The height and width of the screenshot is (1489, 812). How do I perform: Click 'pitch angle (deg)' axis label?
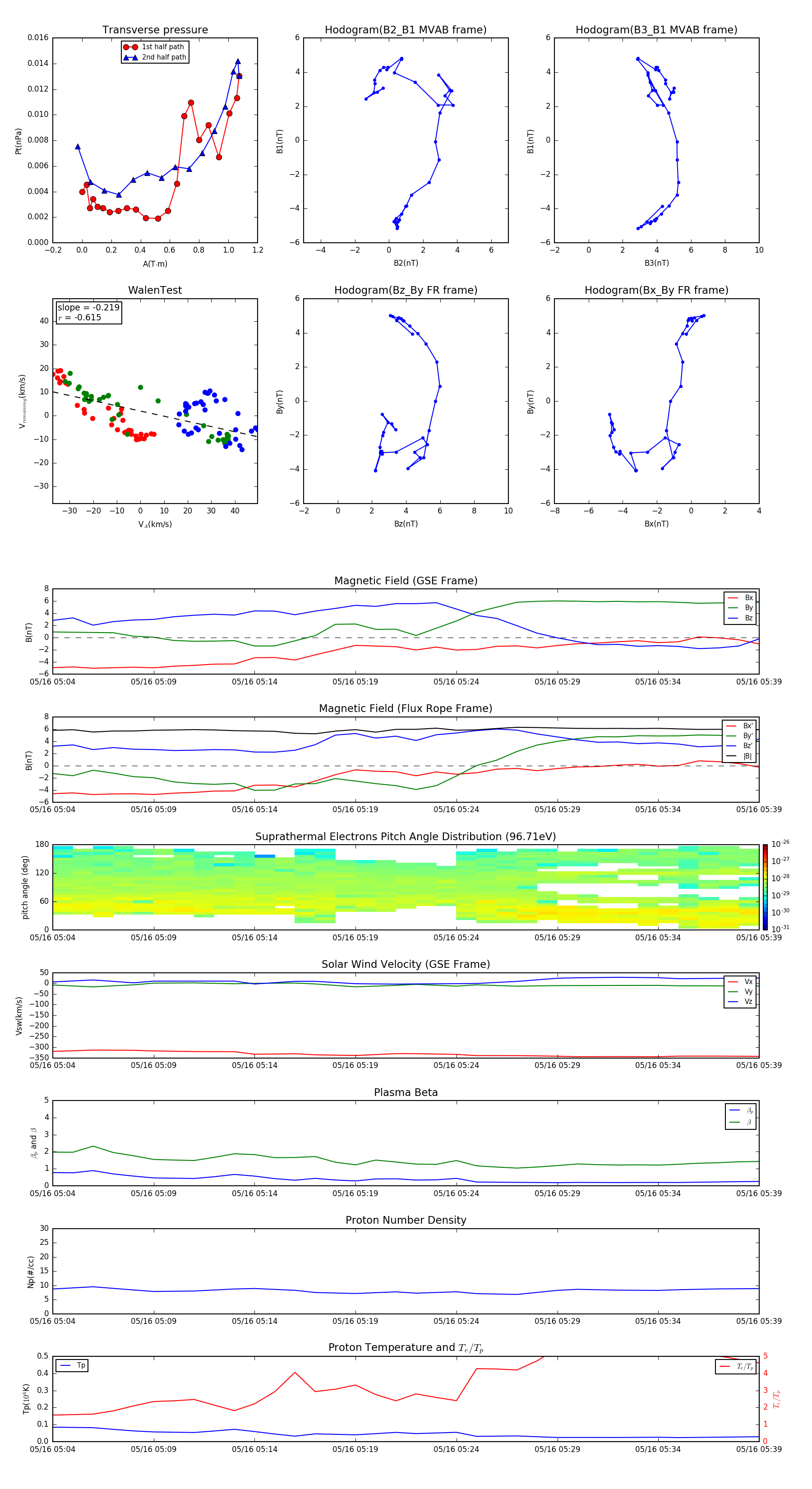click(x=25, y=887)
